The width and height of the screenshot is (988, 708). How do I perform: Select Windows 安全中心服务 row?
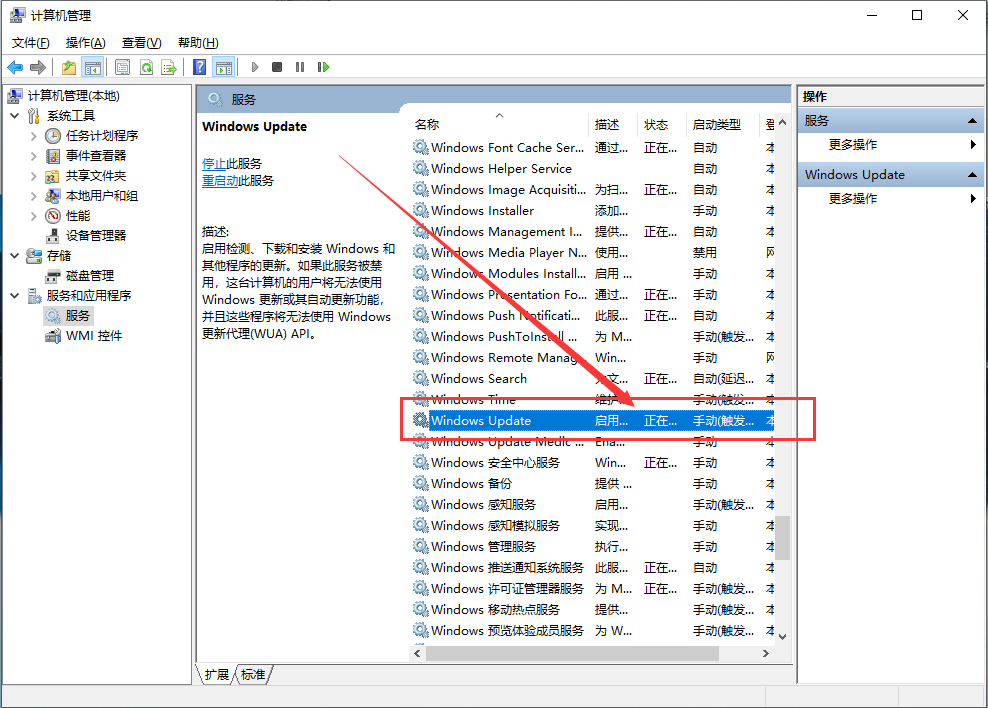pos(593,462)
